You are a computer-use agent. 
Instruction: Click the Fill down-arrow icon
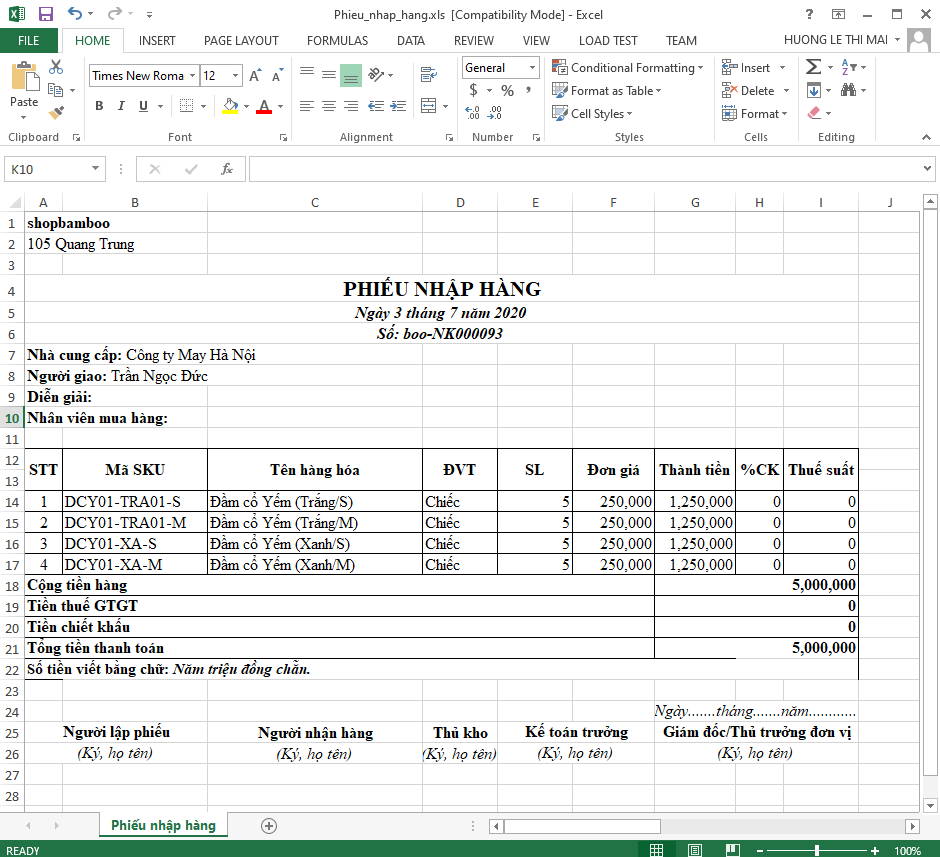[814, 90]
